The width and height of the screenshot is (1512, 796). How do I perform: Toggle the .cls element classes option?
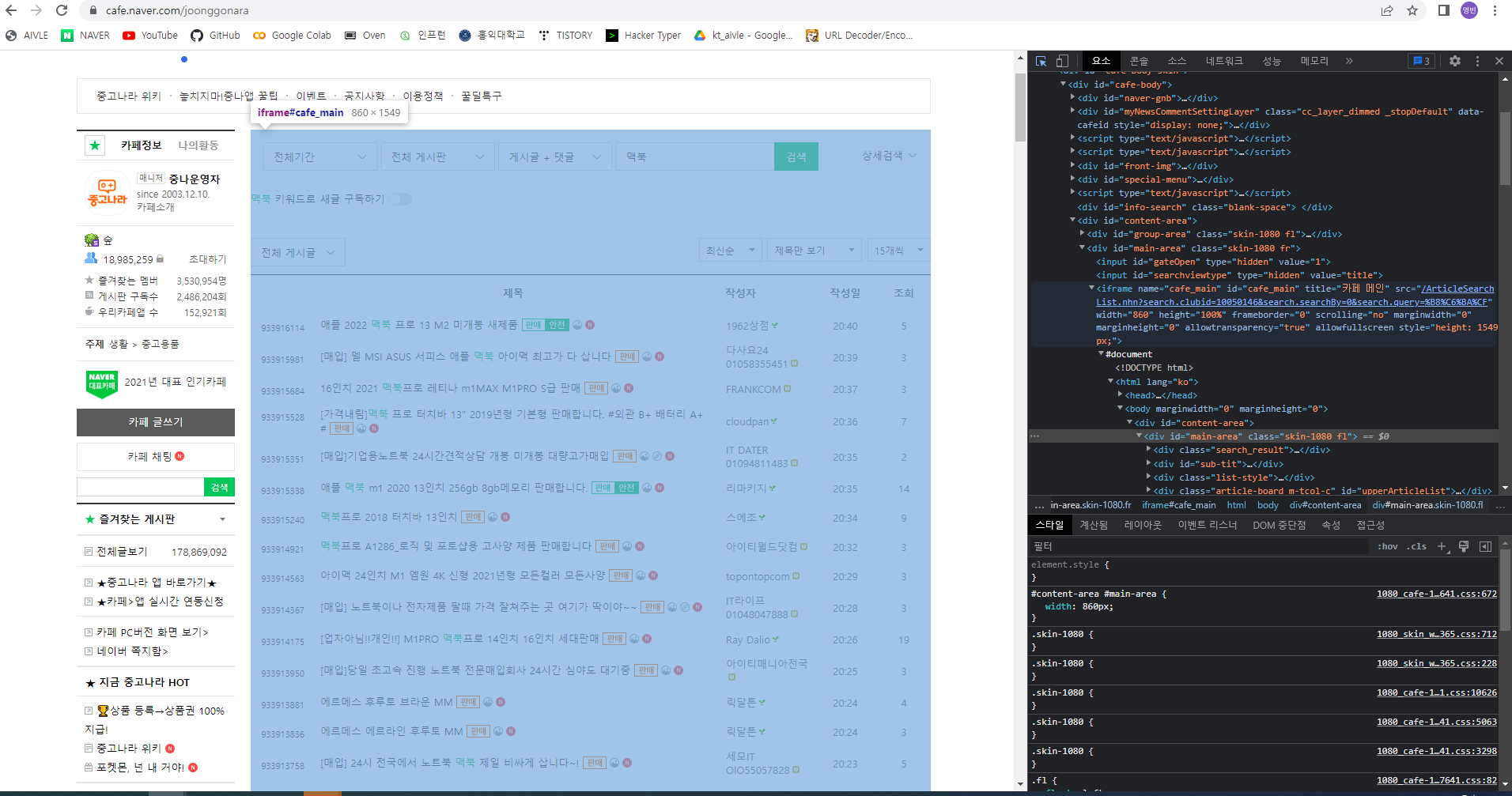pos(1416,546)
